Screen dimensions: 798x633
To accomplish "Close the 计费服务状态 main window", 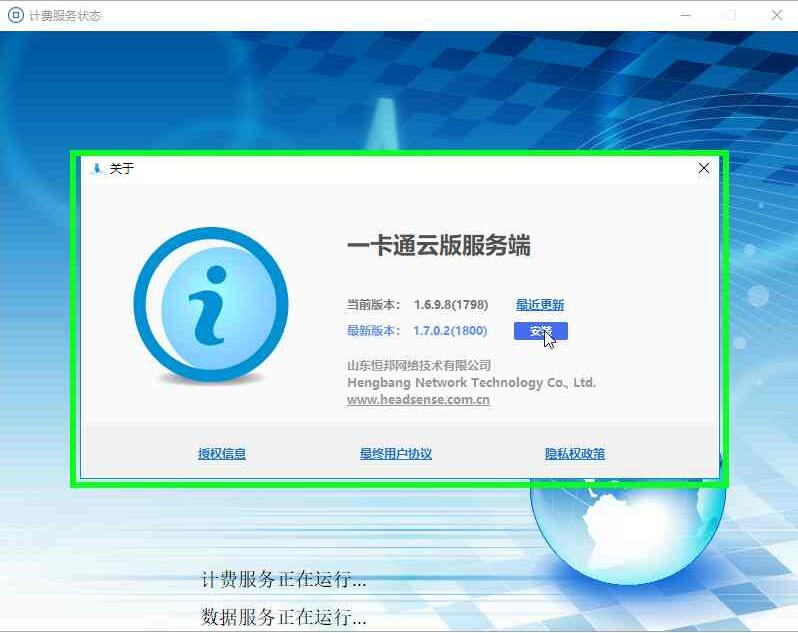I will click(x=777, y=15).
